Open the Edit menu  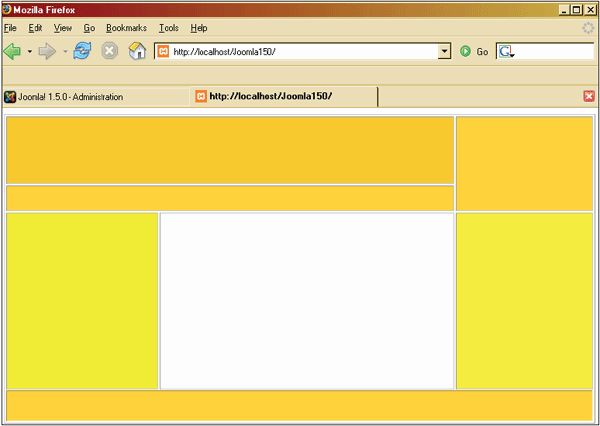point(35,28)
